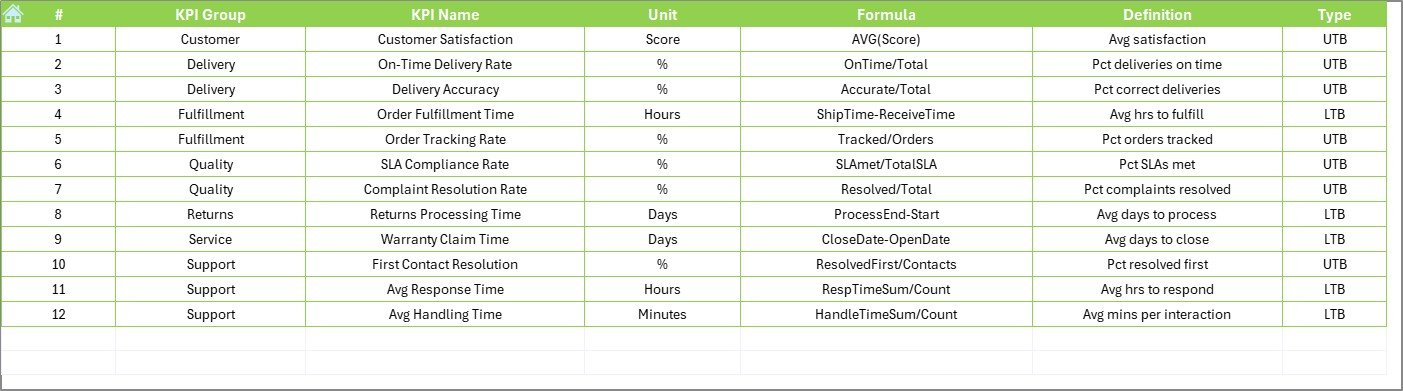Image resolution: width=1403 pixels, height=391 pixels.
Task: Click the Avg mins per interaction cell
Action: [1157, 315]
